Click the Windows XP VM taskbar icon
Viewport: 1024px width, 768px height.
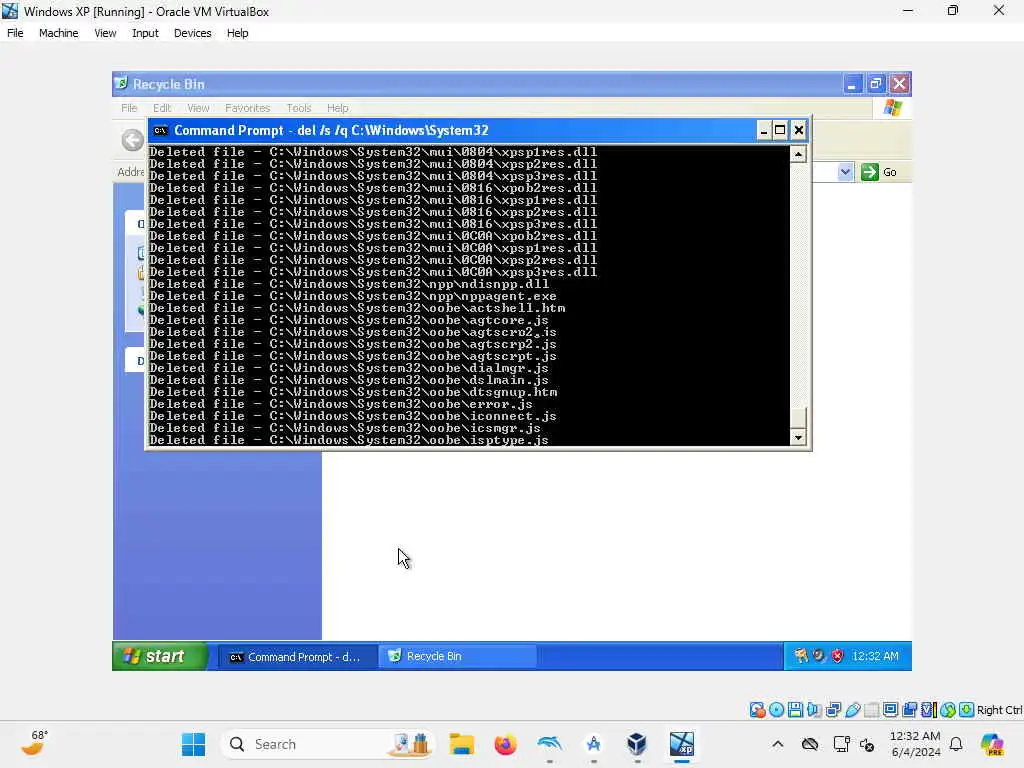click(682, 744)
